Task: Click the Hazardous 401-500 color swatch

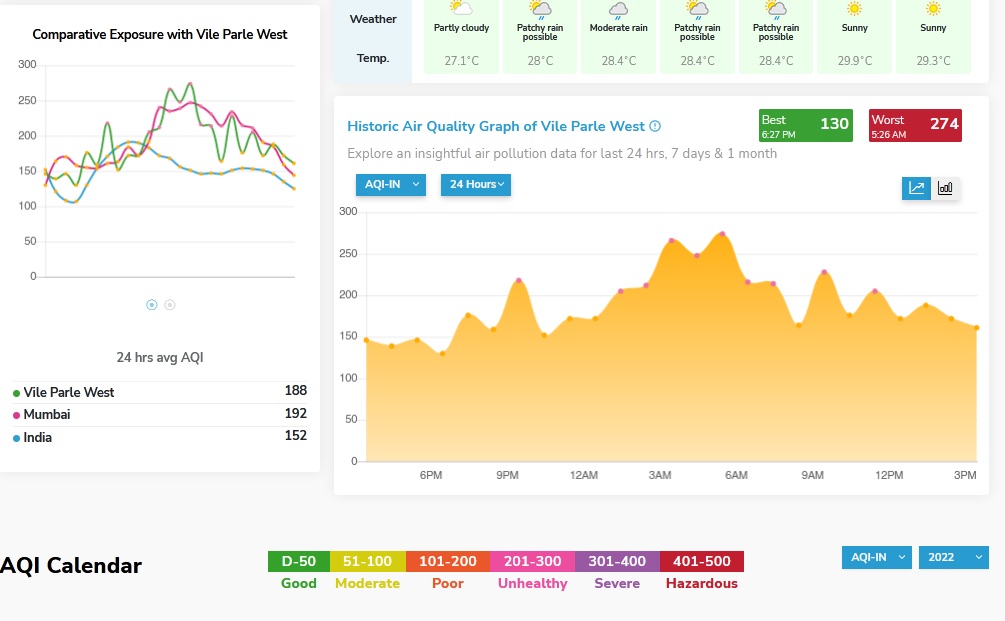Action: [701, 561]
